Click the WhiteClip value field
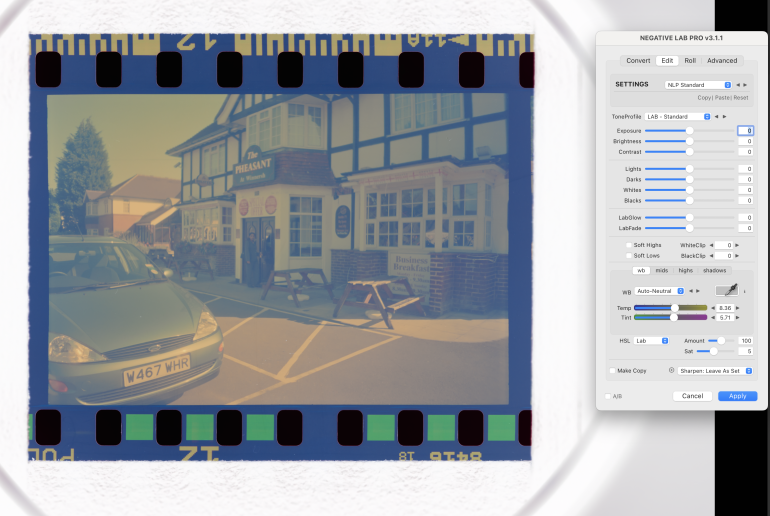This screenshot has width=770, height=516. (x=724, y=245)
